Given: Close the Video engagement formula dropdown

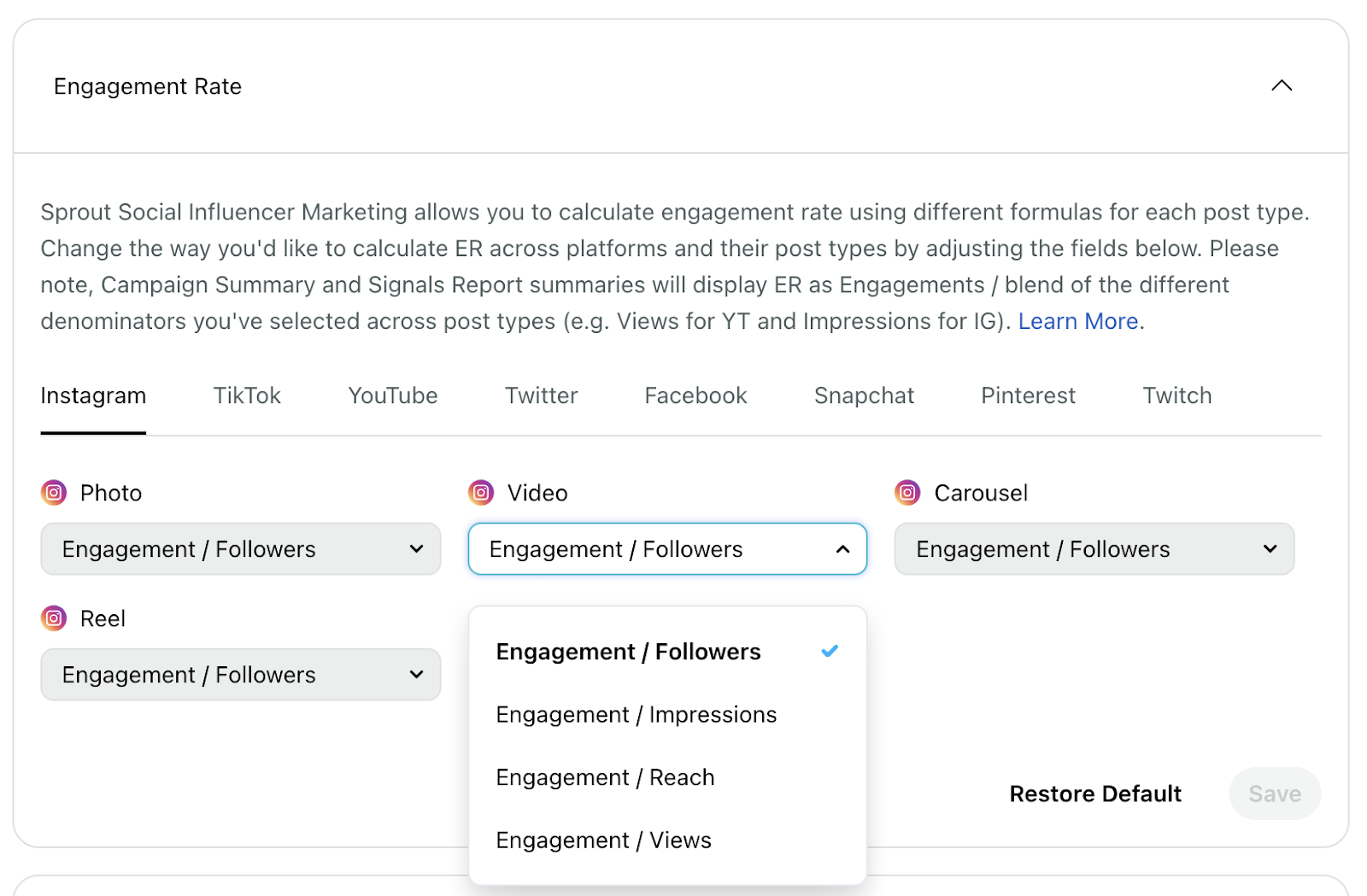Looking at the screenshot, I should pos(667,549).
